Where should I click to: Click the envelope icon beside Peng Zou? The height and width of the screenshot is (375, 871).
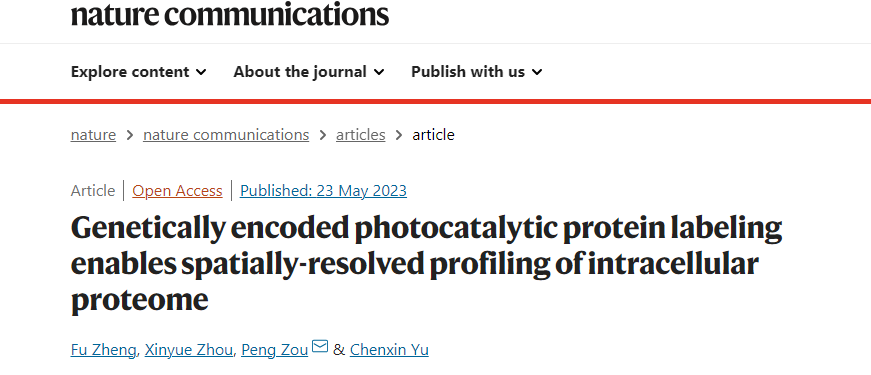pos(320,347)
